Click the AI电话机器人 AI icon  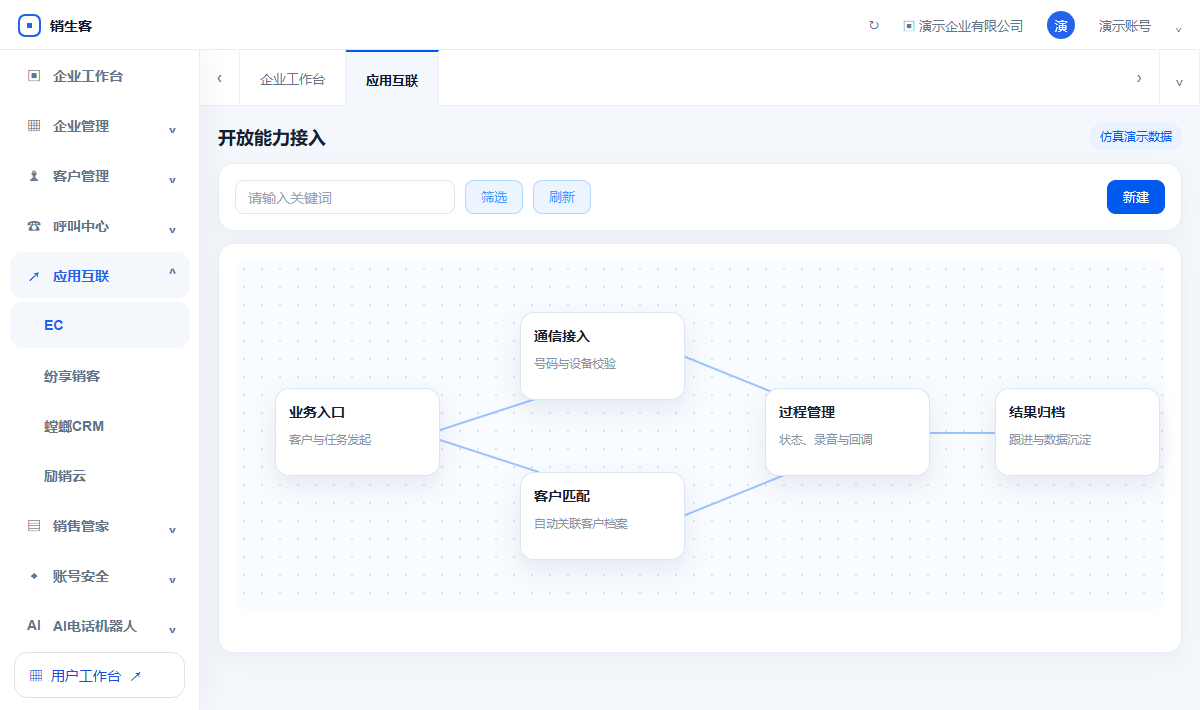(x=34, y=626)
